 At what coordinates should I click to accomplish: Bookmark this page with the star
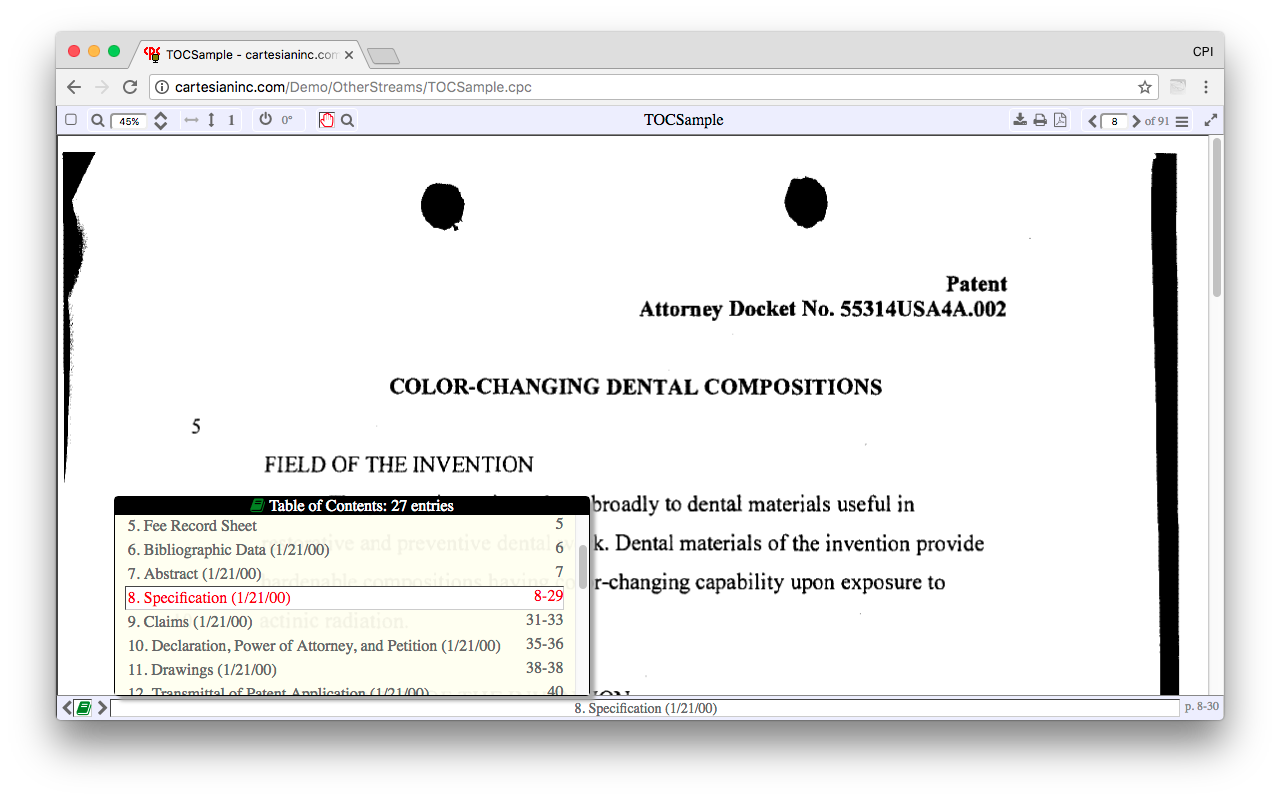[x=1145, y=87]
